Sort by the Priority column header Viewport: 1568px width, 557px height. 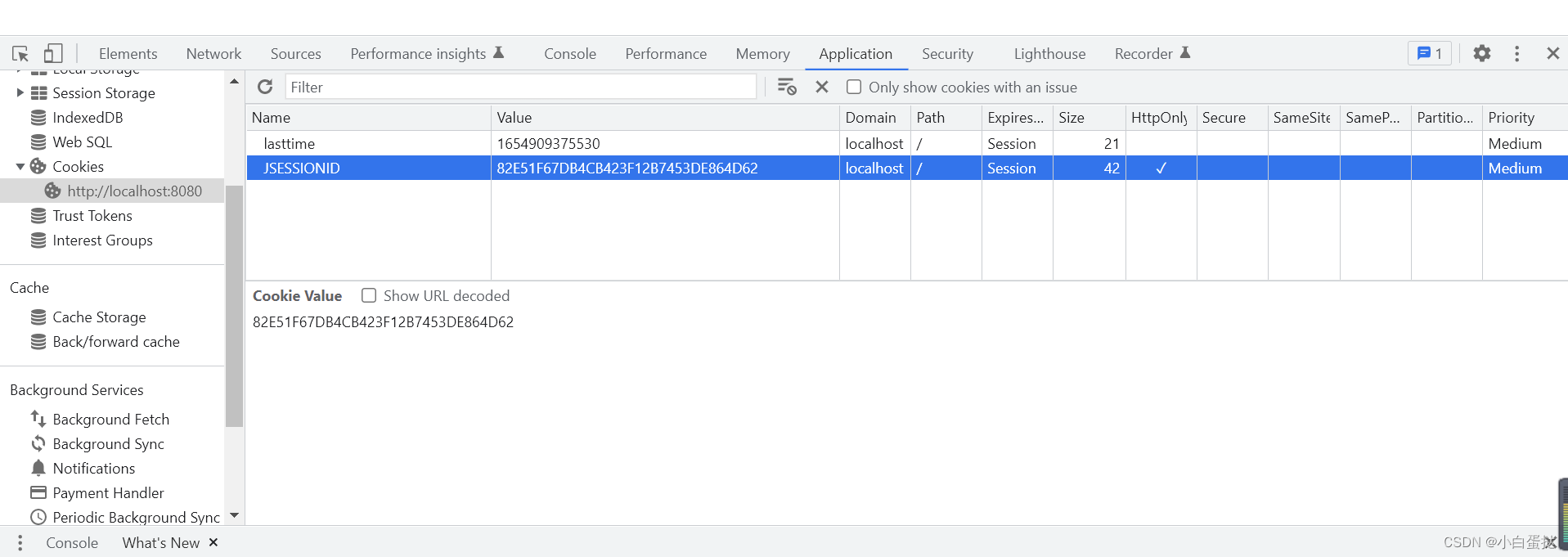coord(1525,117)
